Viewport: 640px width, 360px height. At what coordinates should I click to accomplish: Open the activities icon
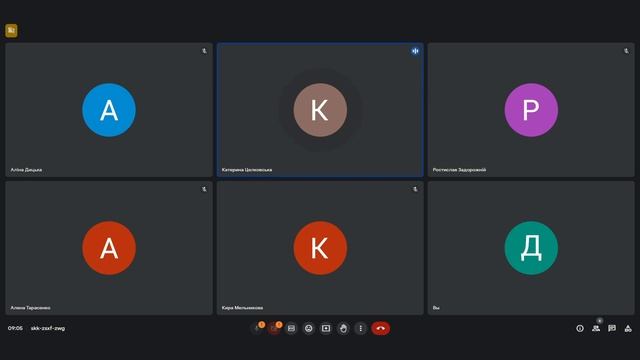coord(628,328)
